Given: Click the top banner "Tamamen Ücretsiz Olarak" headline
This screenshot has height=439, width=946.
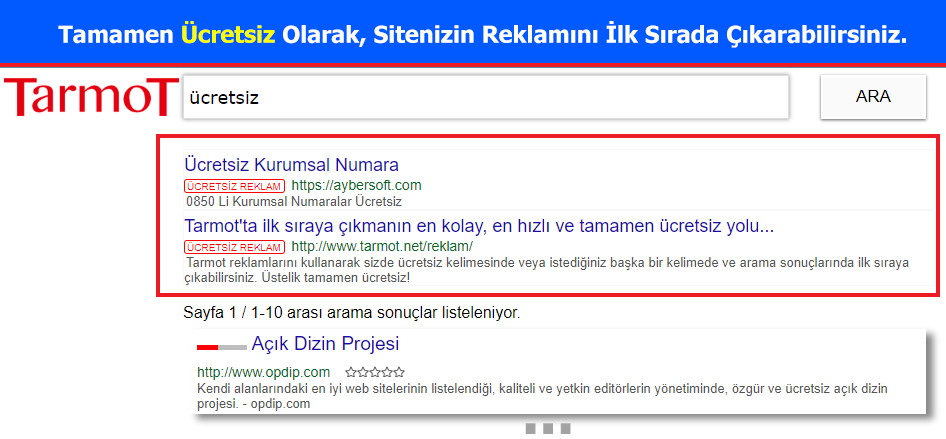Looking at the screenshot, I should [x=483, y=34].
